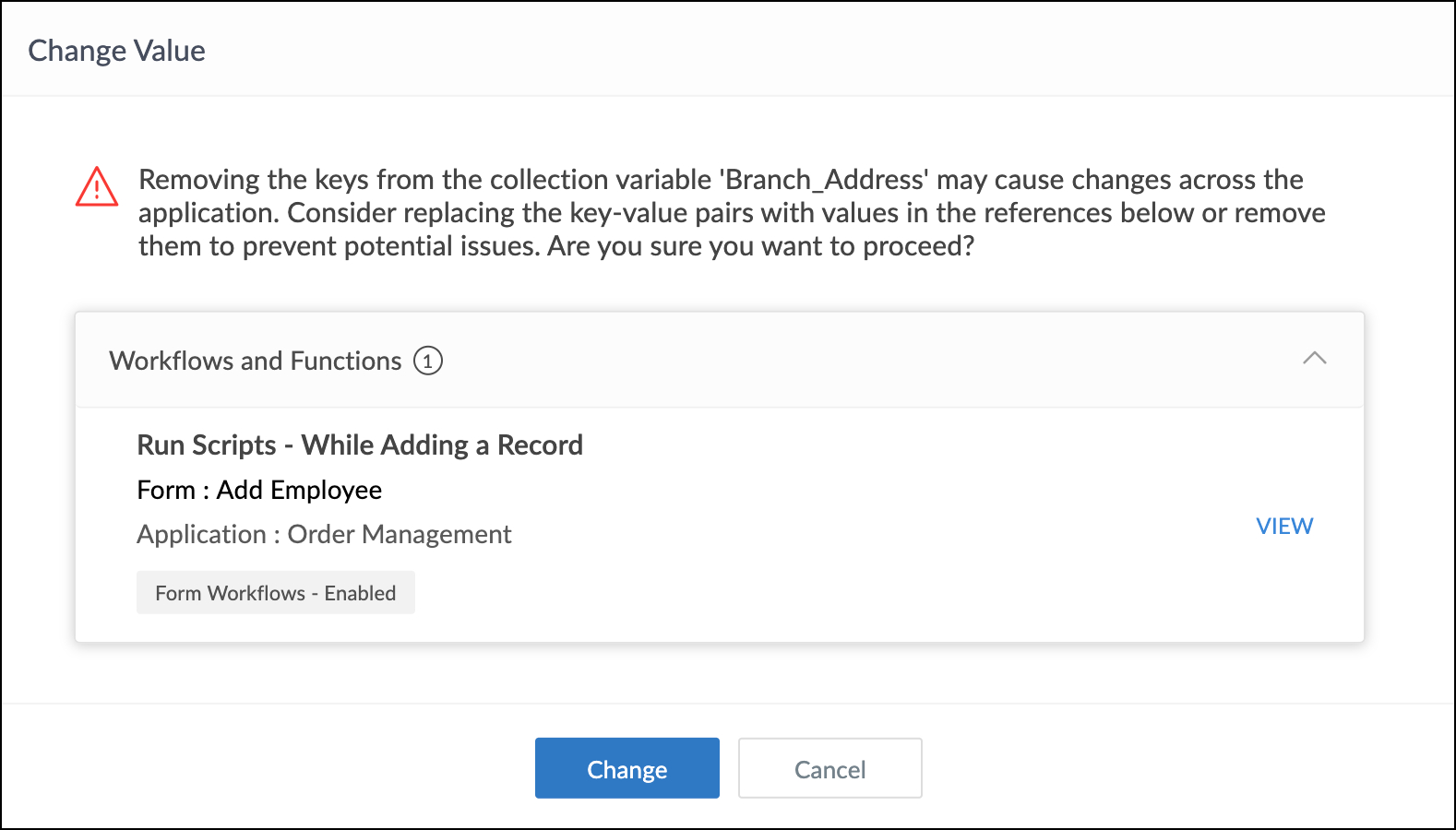Click the "Add Employee" form name
Image resolution: width=1456 pixels, height=830 pixels.
[299, 490]
